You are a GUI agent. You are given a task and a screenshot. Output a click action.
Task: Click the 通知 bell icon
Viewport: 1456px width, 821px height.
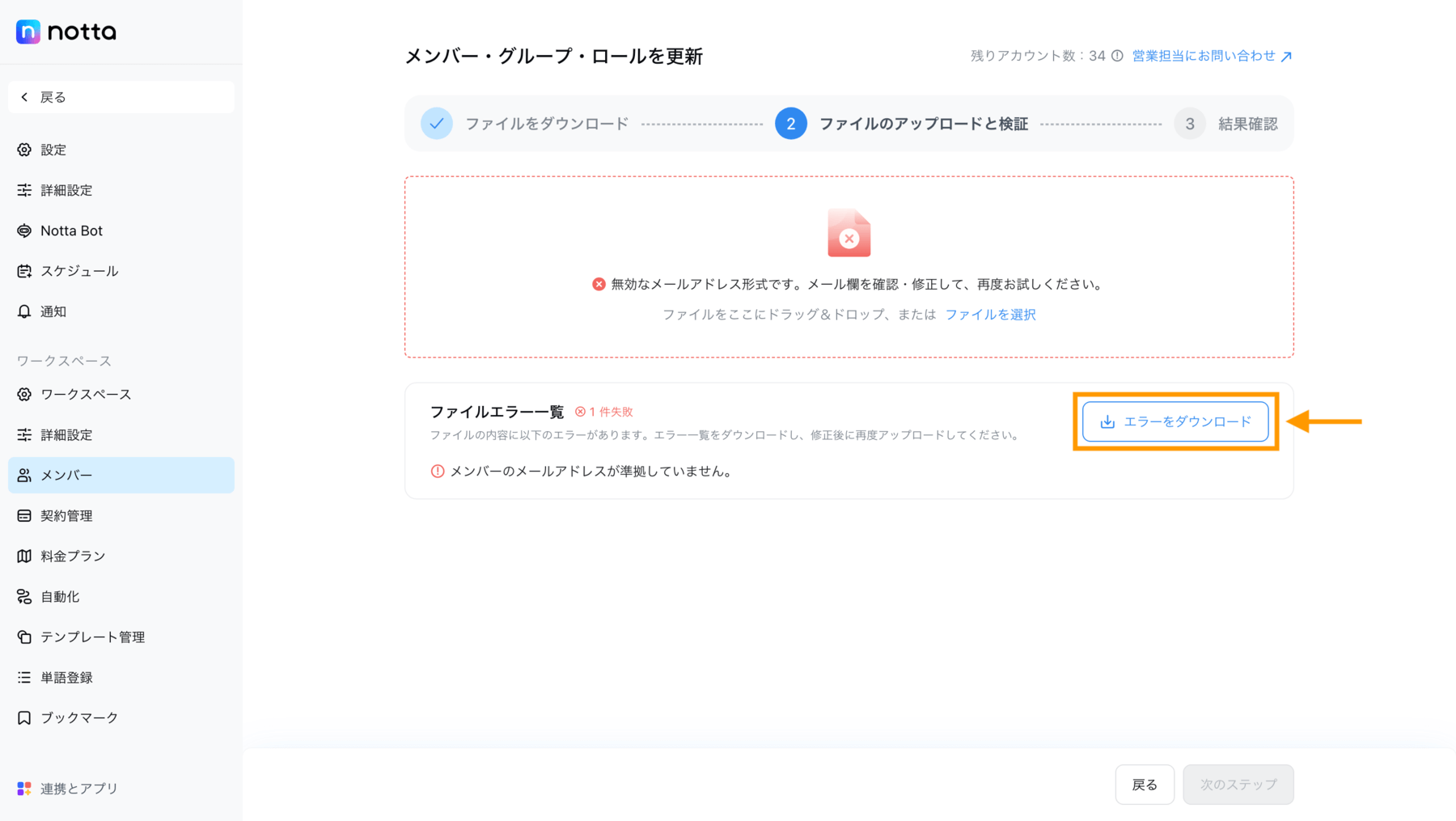coord(24,311)
